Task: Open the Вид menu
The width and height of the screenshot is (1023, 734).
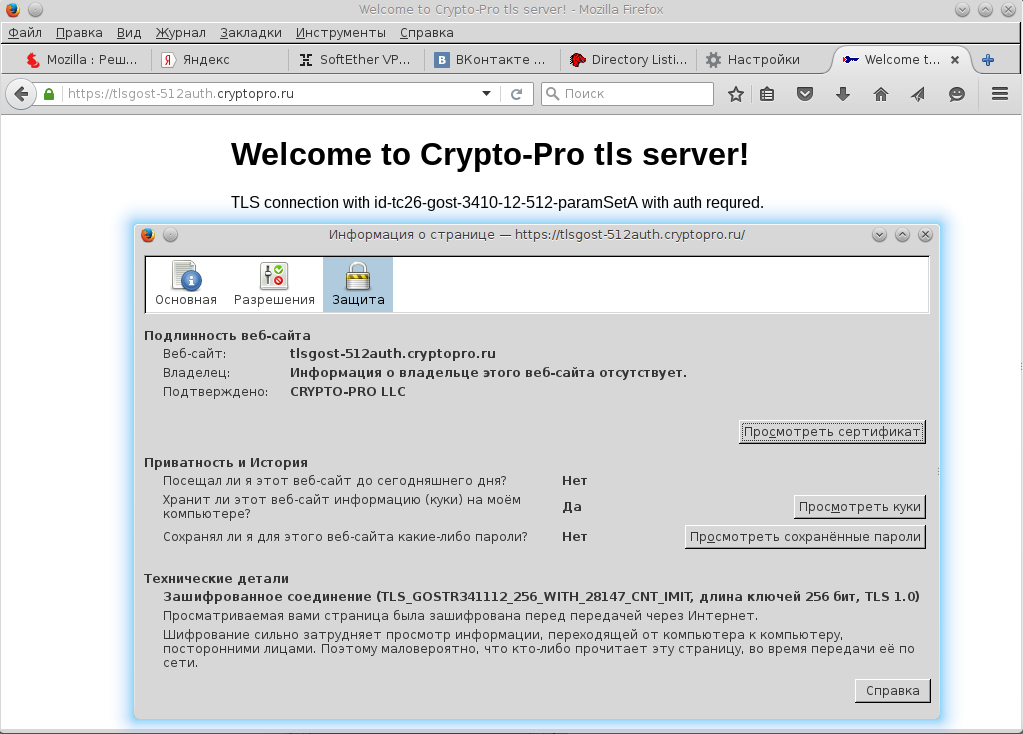Action: tap(129, 33)
